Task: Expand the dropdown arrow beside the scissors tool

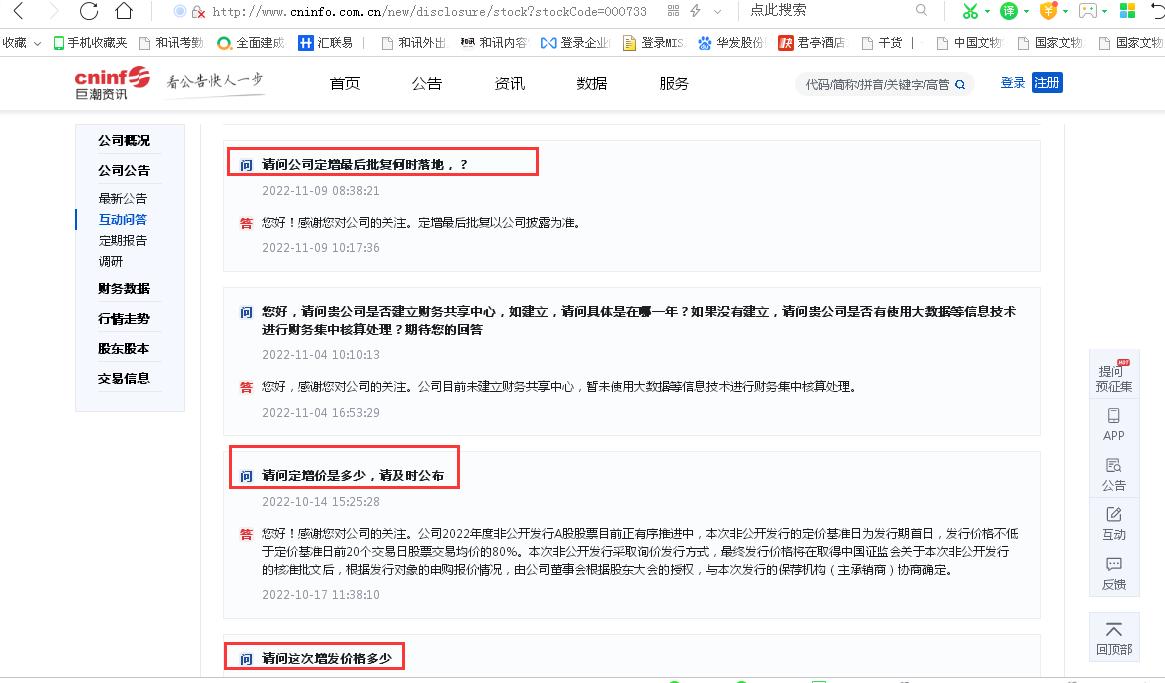Action: [x=988, y=11]
